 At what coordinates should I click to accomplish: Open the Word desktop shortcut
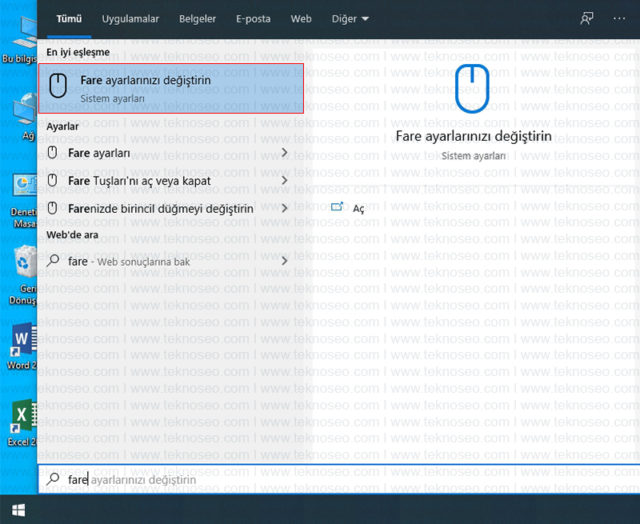pyautogui.click(x=22, y=346)
